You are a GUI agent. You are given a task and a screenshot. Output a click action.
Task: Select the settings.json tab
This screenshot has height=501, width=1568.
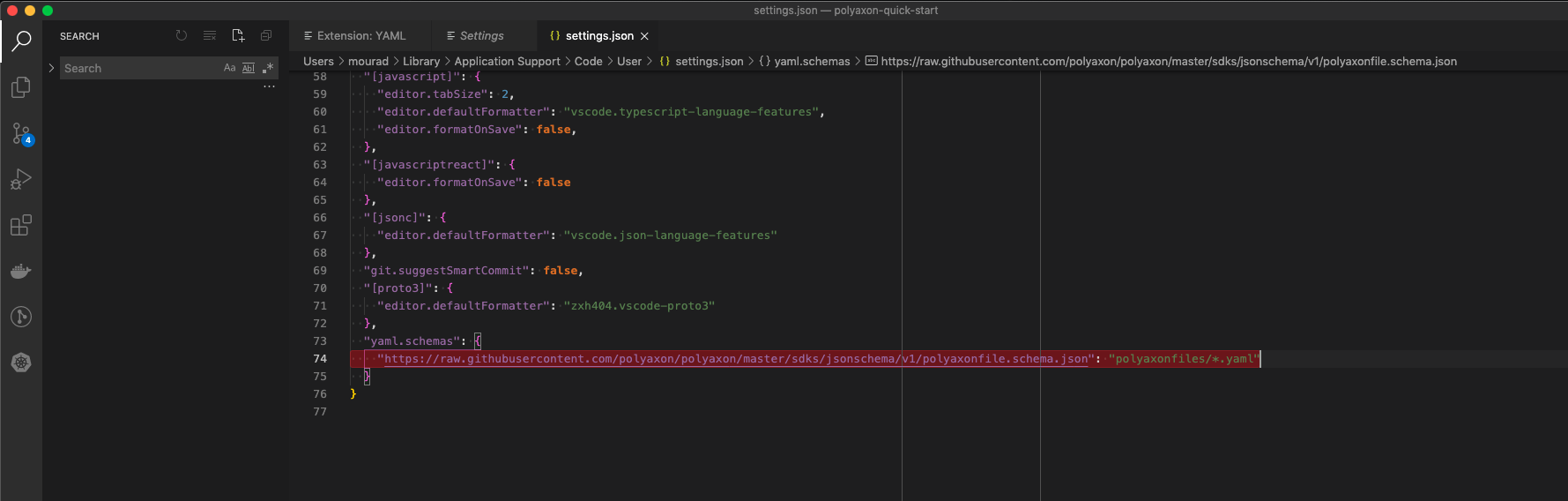coord(599,35)
